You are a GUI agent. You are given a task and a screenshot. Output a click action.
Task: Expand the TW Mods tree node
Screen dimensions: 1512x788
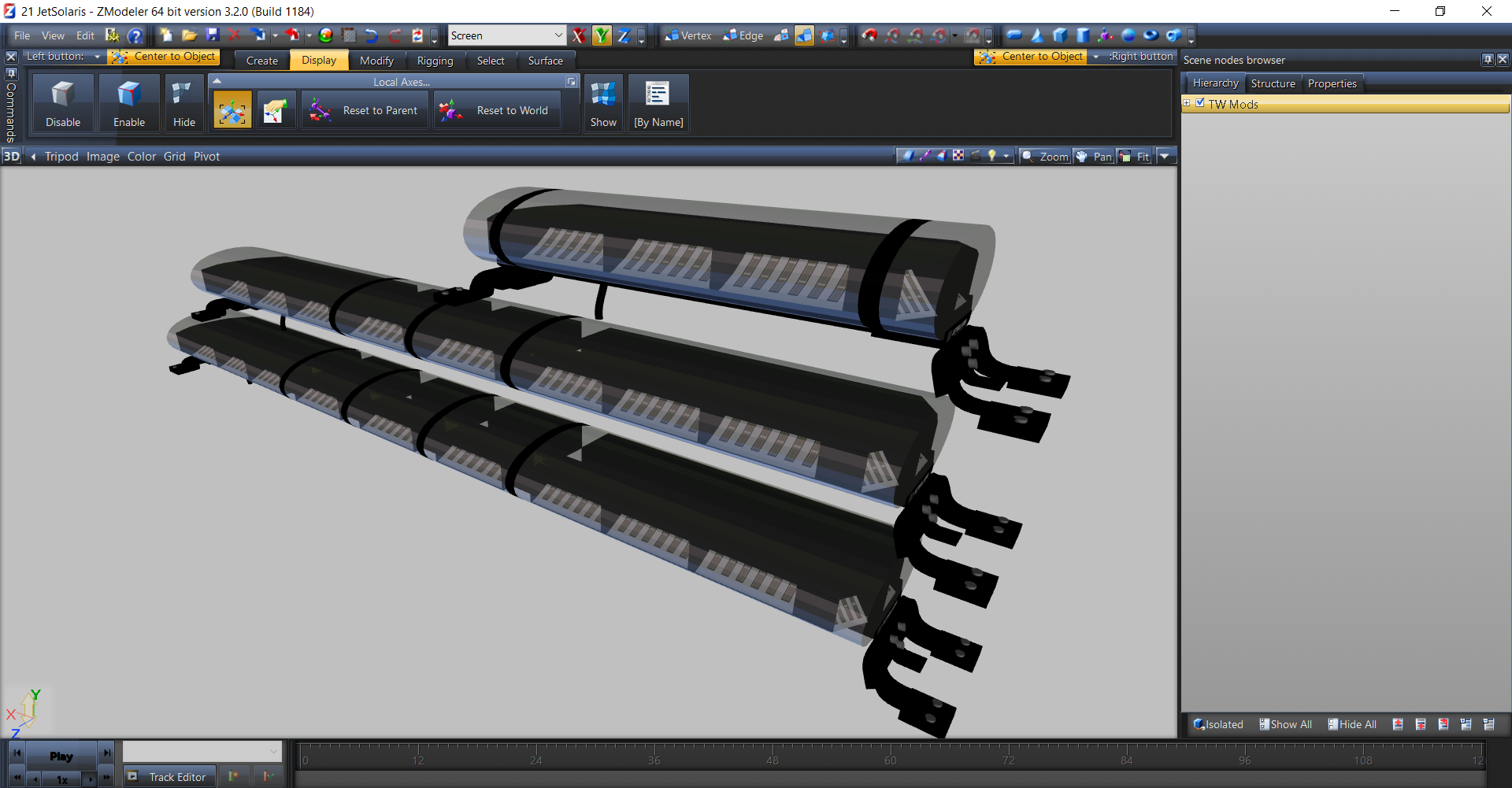[1187, 103]
